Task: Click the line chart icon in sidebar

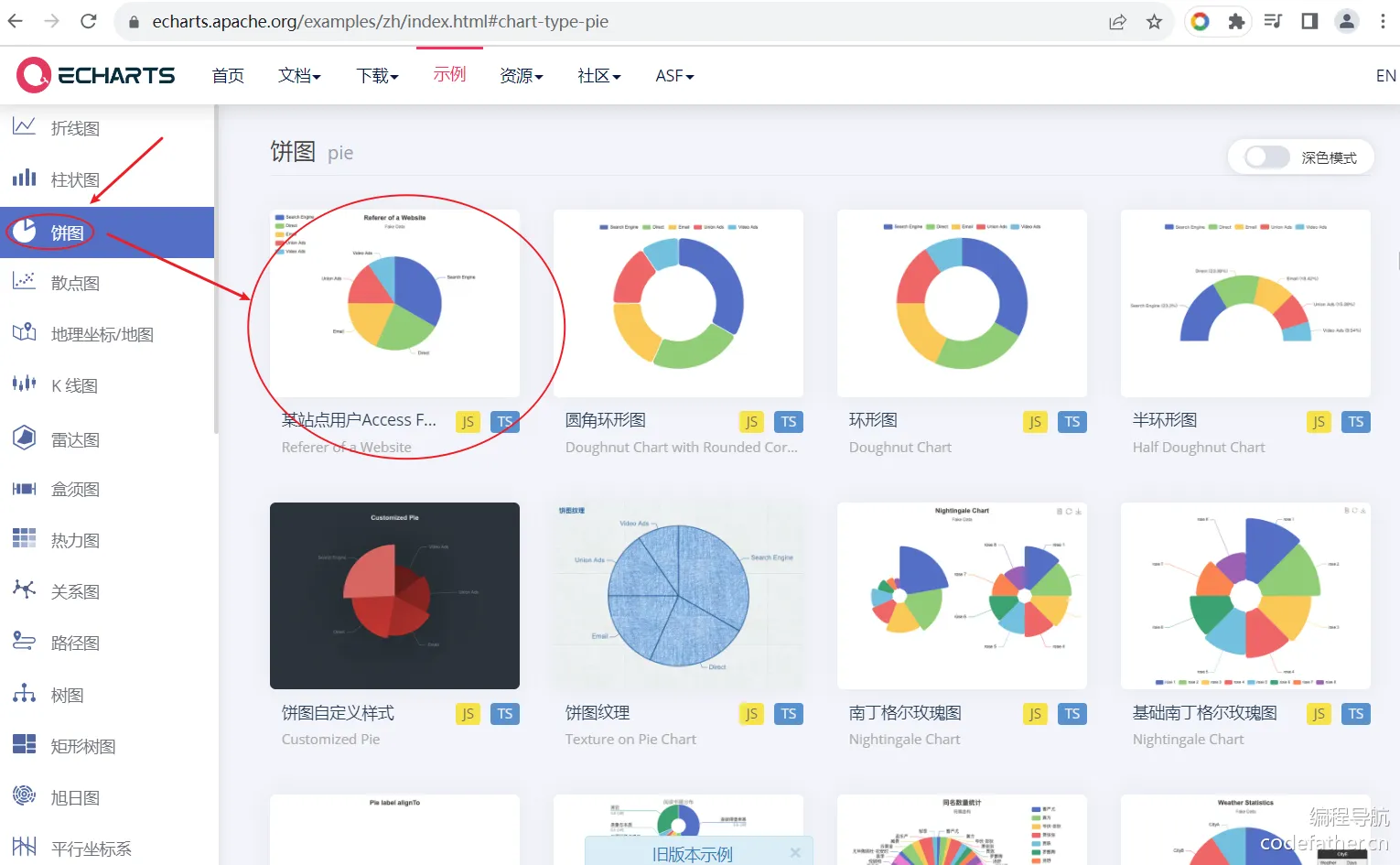Action: (x=24, y=126)
